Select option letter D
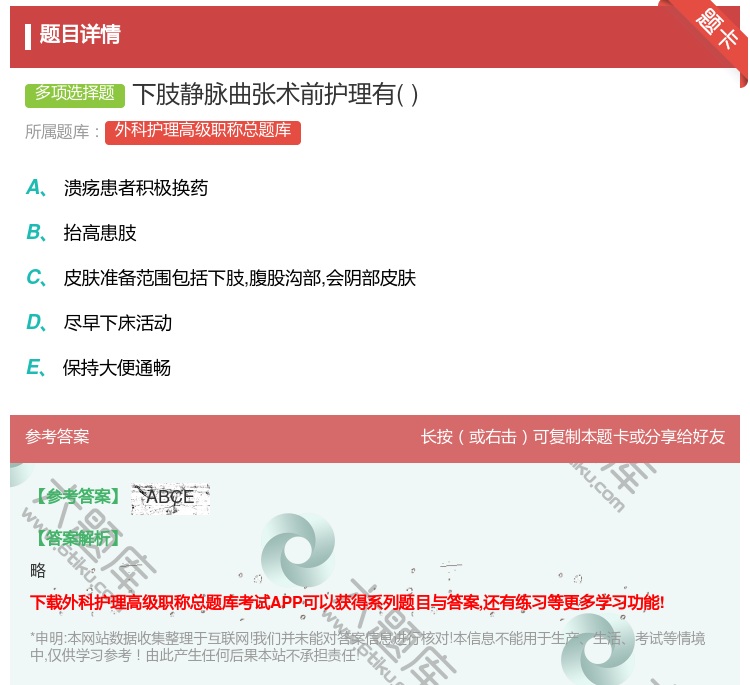 coord(35,323)
